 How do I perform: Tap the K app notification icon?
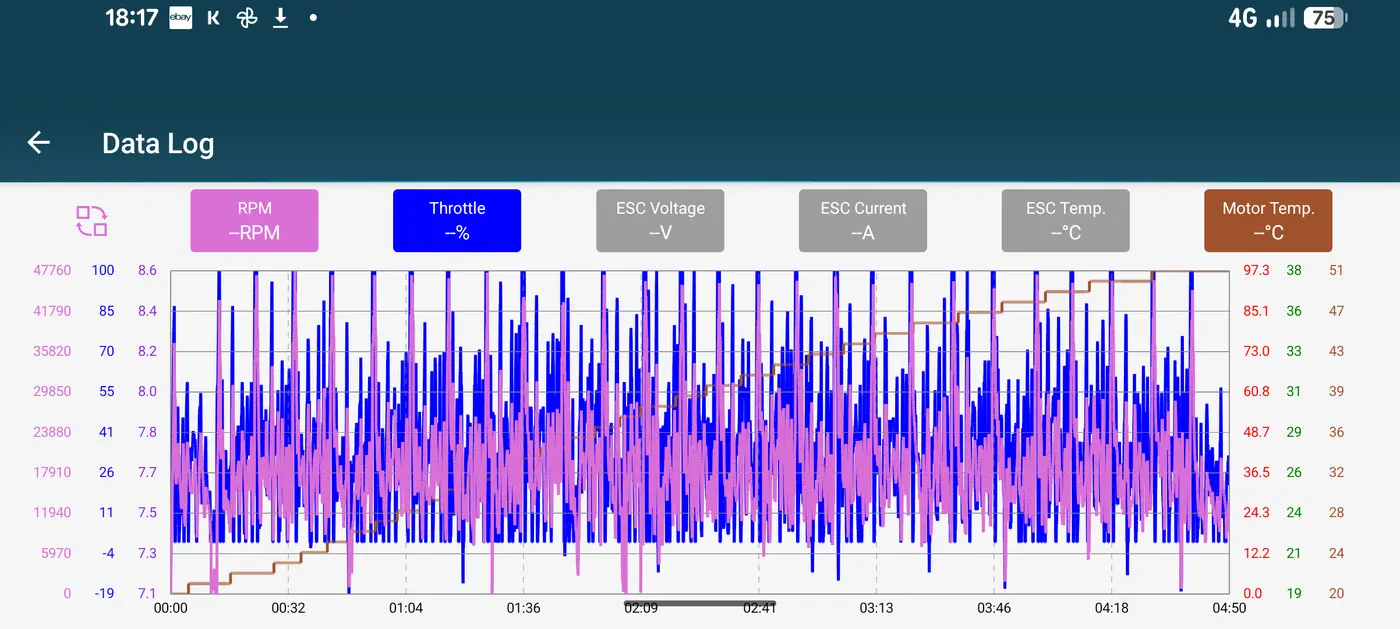tap(213, 18)
